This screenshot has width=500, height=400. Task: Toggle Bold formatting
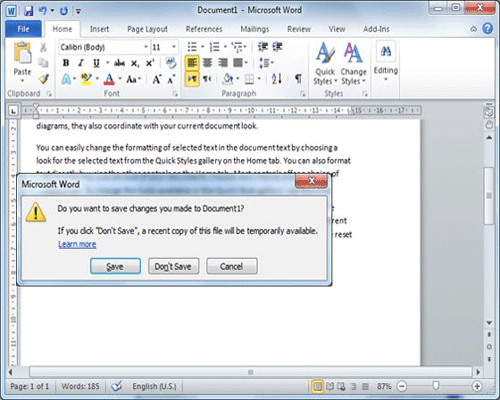coord(66,63)
